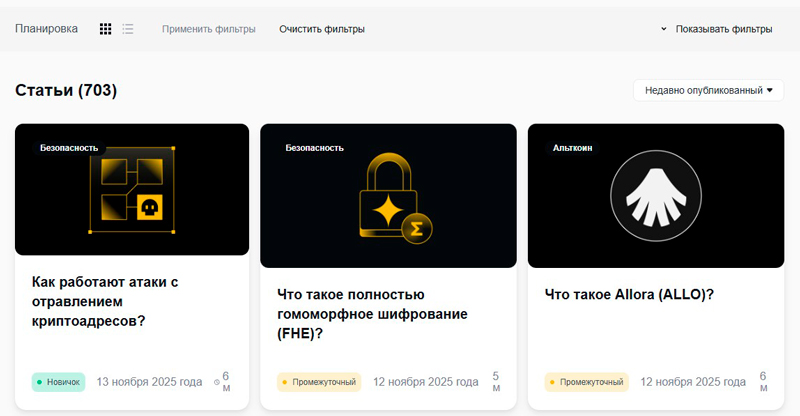Select the Альткоин tag on Allora card
The height and width of the screenshot is (416, 800).
pos(573,147)
